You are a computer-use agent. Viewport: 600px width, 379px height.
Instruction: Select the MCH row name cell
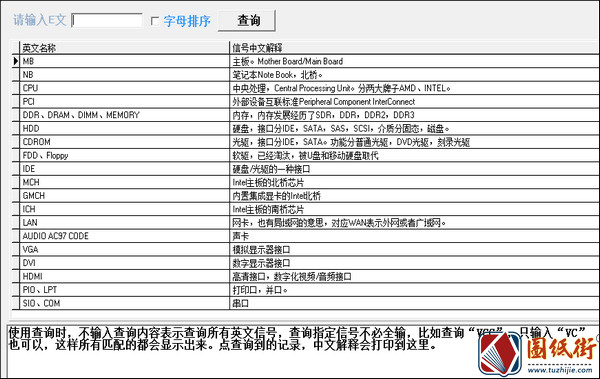[x=124, y=182]
